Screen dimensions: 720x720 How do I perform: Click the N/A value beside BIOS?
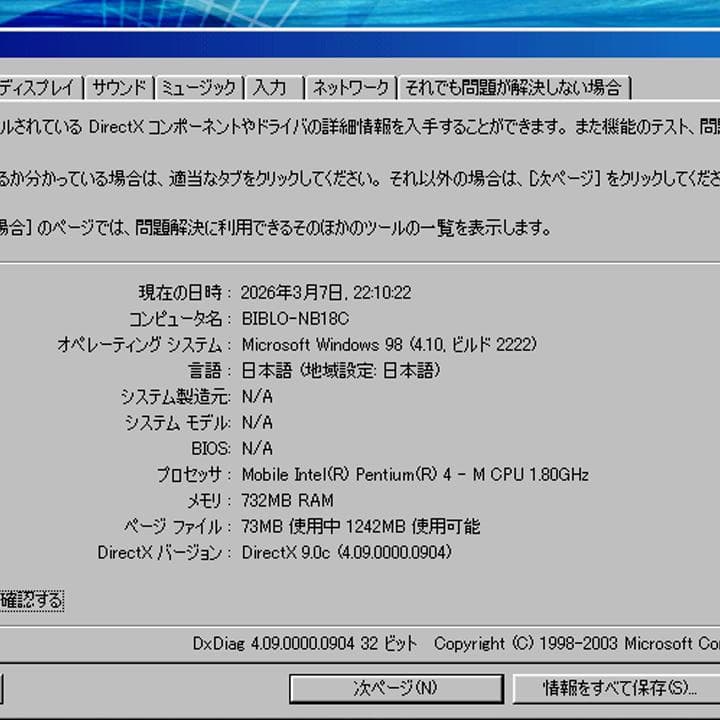[257, 449]
